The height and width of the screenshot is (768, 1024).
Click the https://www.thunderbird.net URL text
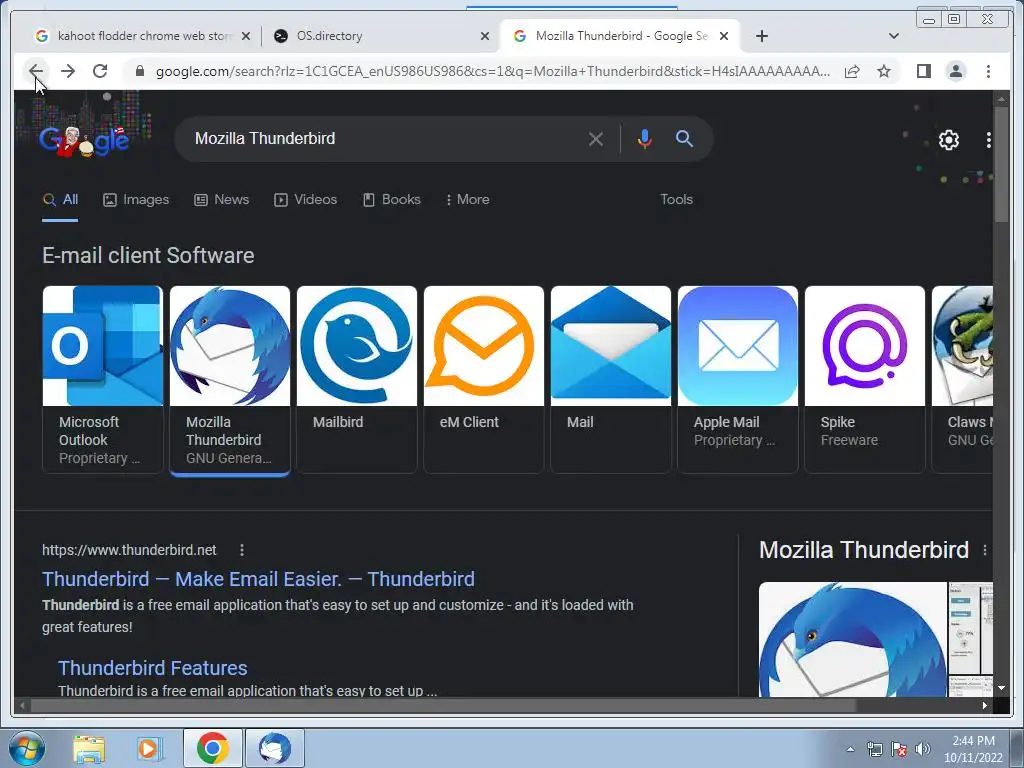click(129, 550)
